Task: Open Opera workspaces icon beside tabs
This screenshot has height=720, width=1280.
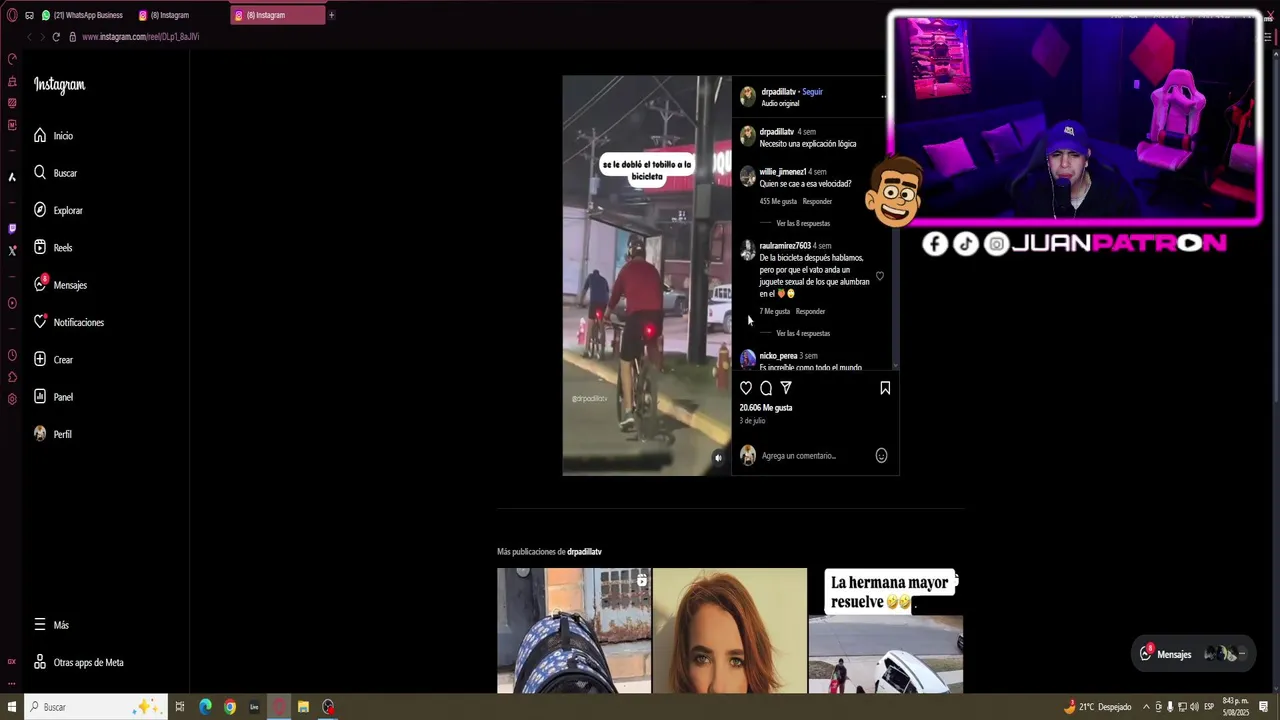Action: coord(29,15)
